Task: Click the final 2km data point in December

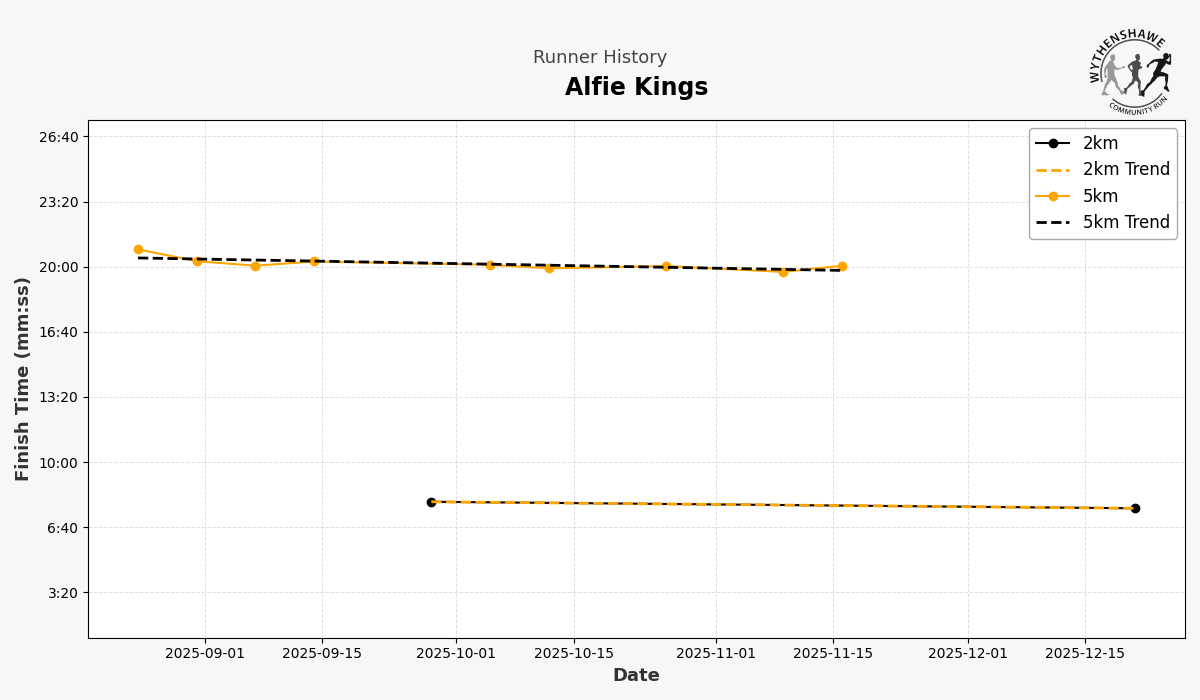Action: tap(1135, 508)
